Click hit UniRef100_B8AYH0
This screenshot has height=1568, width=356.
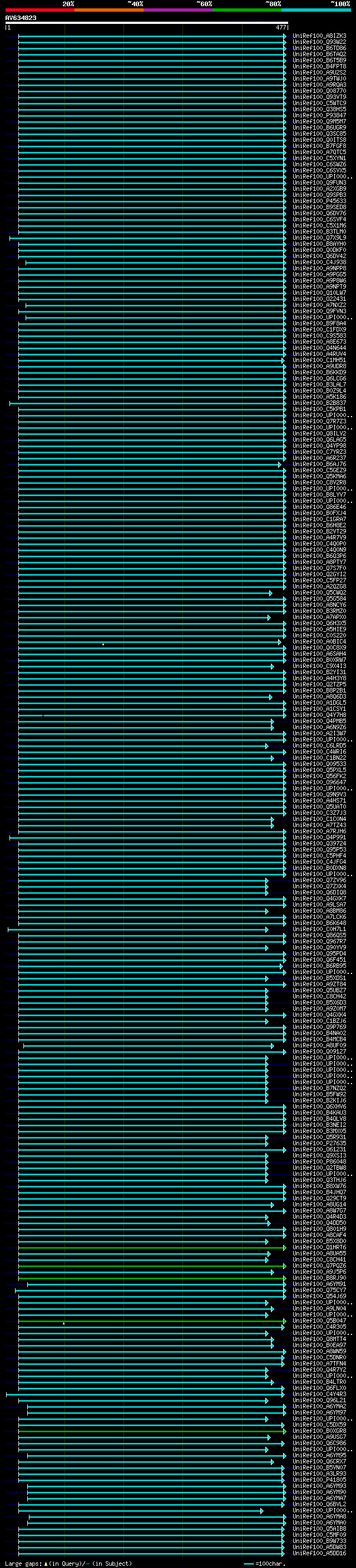(319, 244)
